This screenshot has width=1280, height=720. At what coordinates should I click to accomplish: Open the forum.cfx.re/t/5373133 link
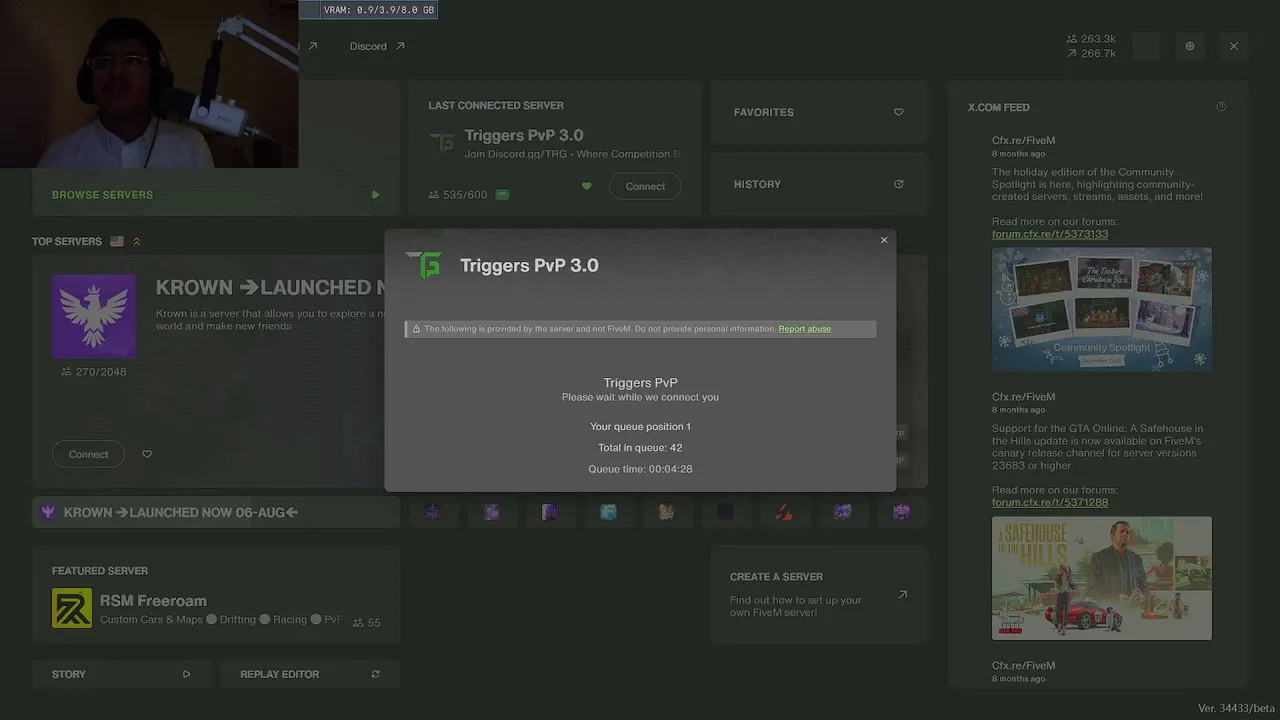[x=1050, y=234]
